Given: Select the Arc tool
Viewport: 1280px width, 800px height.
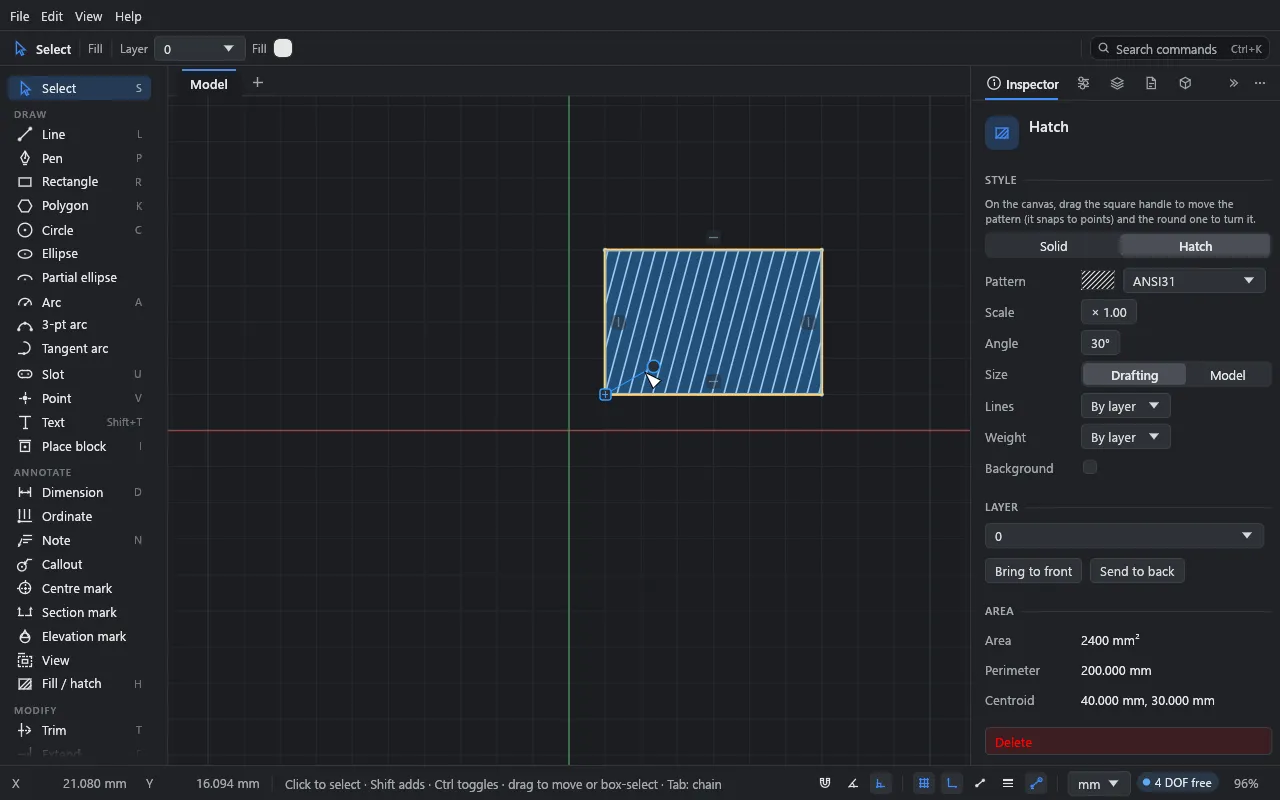Looking at the screenshot, I should pyautogui.click(x=79, y=302).
